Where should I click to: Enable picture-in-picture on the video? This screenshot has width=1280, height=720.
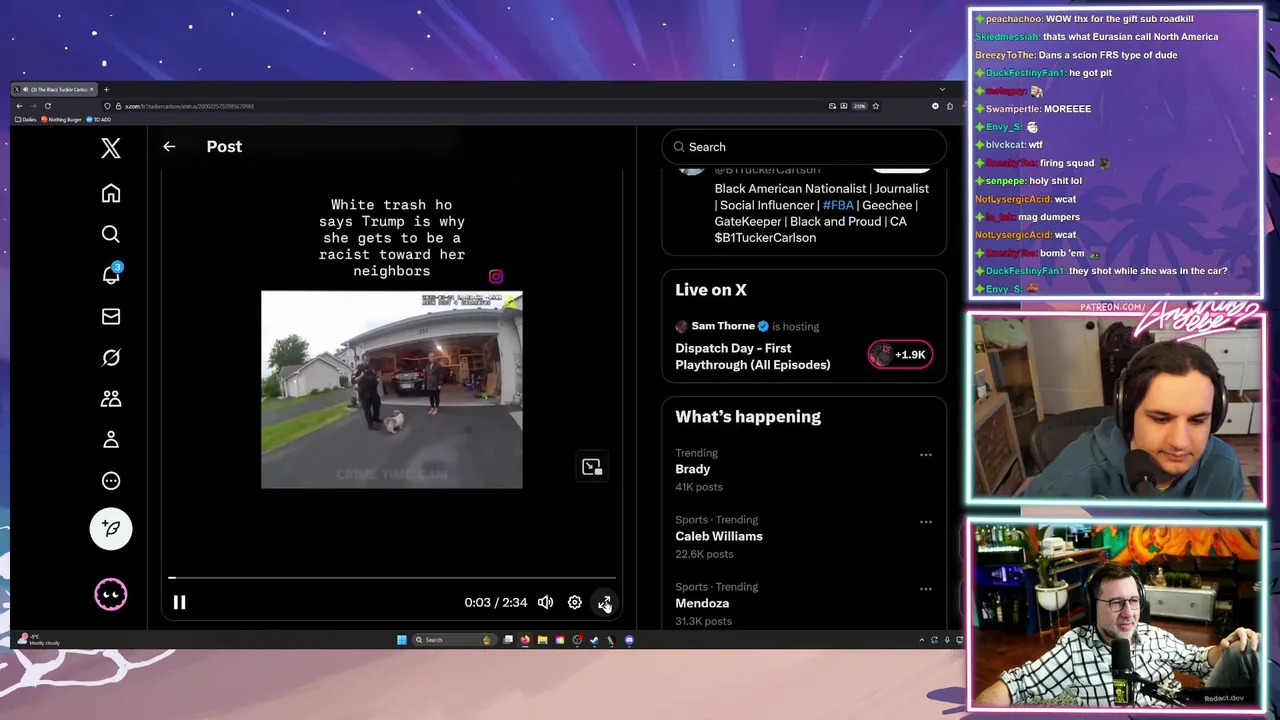(x=592, y=467)
